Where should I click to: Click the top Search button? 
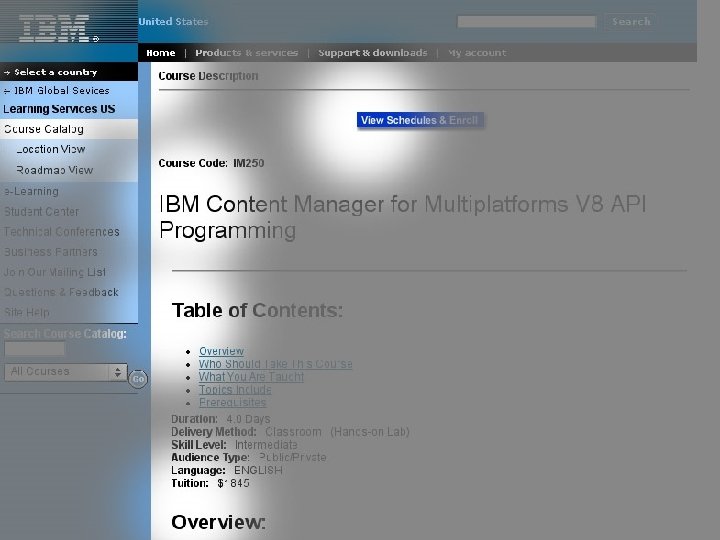pyautogui.click(x=631, y=22)
